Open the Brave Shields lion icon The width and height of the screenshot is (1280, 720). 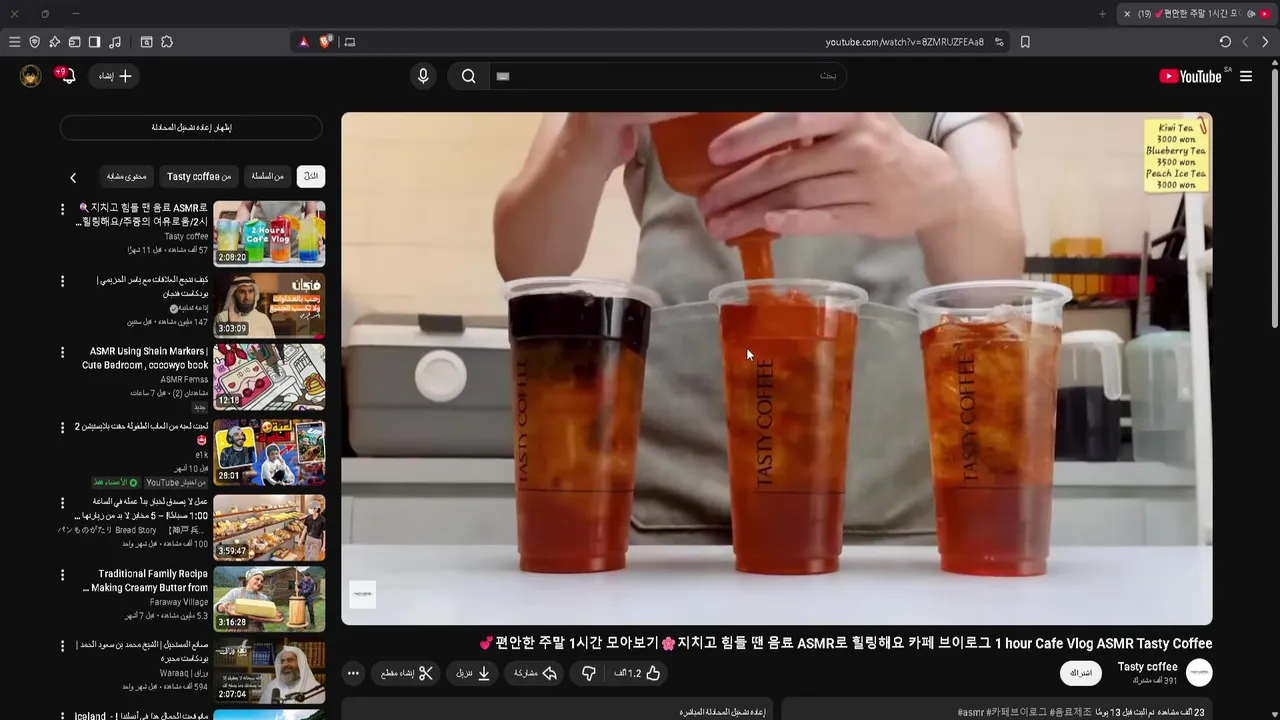[326, 42]
